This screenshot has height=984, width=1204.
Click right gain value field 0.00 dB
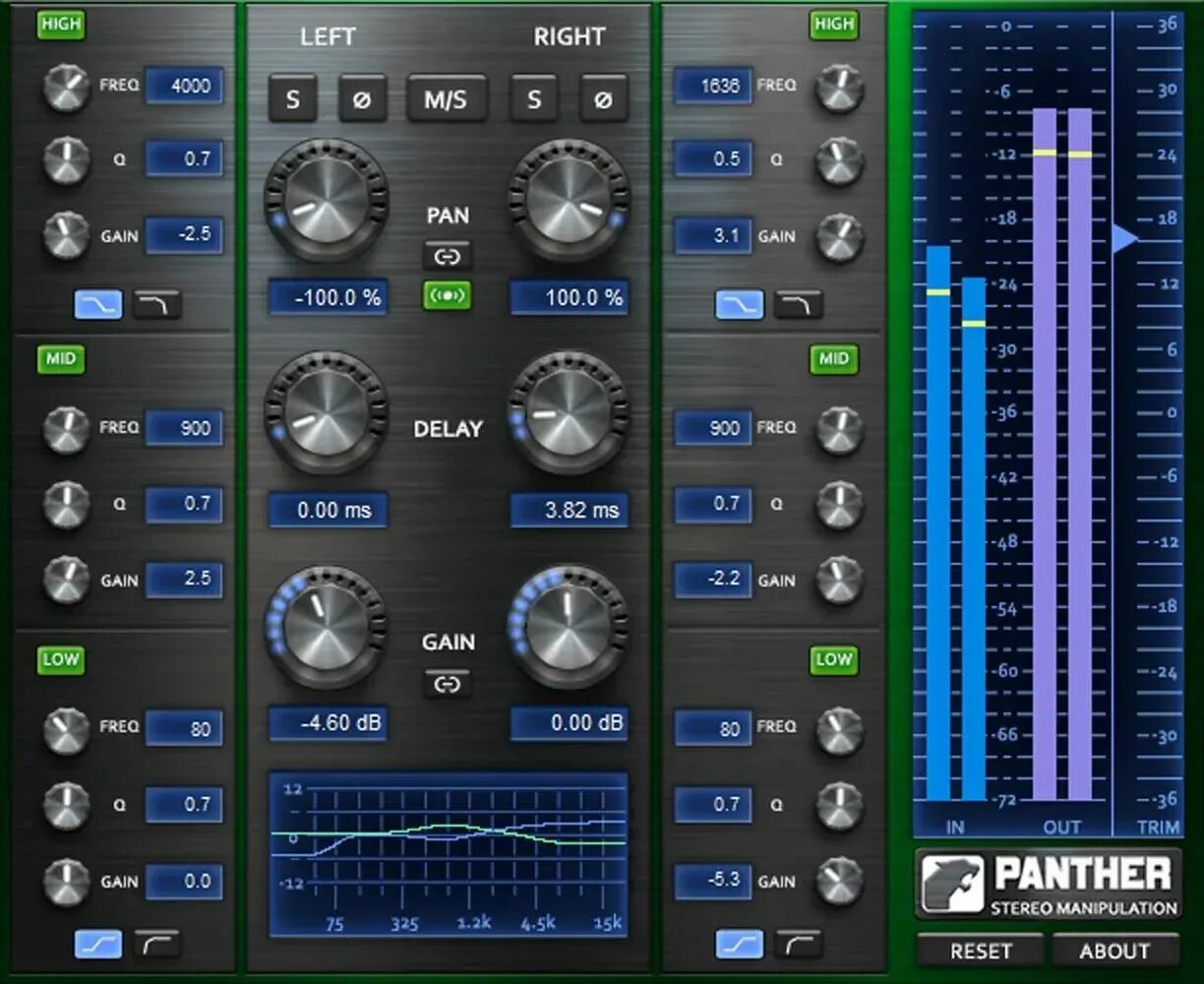(570, 723)
